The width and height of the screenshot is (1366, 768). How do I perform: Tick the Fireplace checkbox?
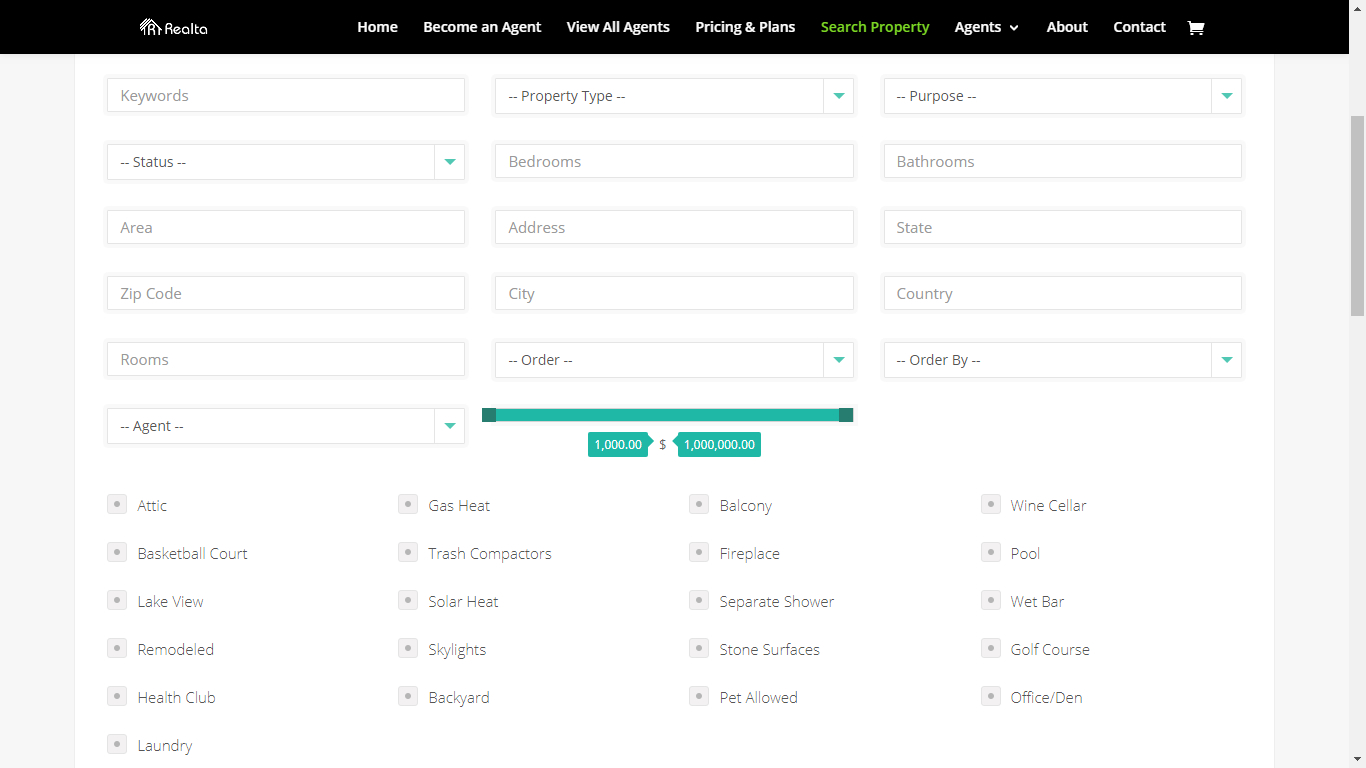click(699, 552)
